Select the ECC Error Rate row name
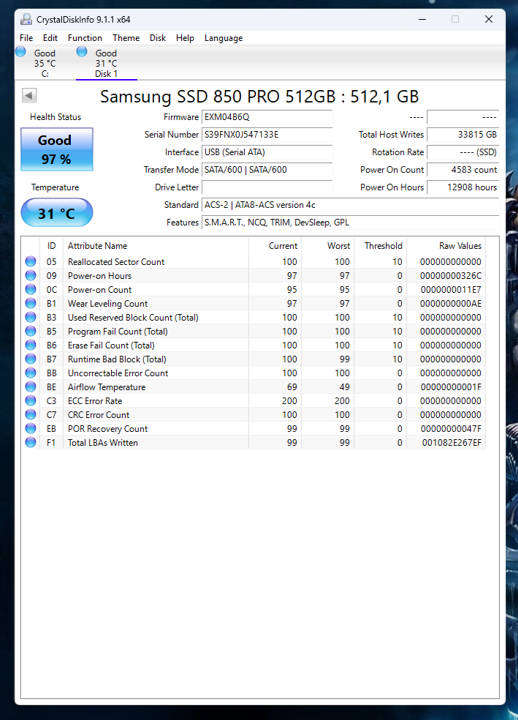 coord(95,400)
